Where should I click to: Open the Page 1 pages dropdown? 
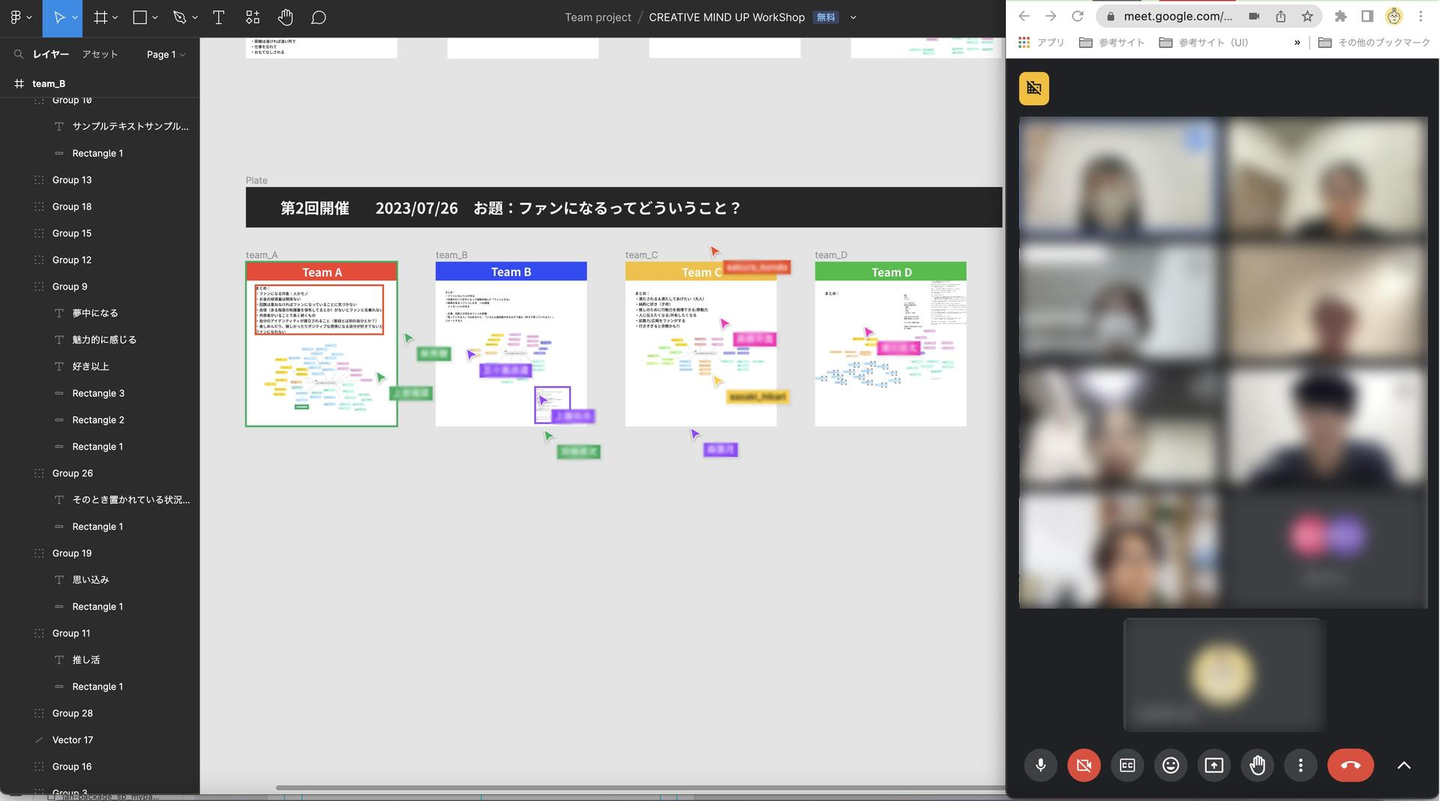pyautogui.click(x=166, y=54)
